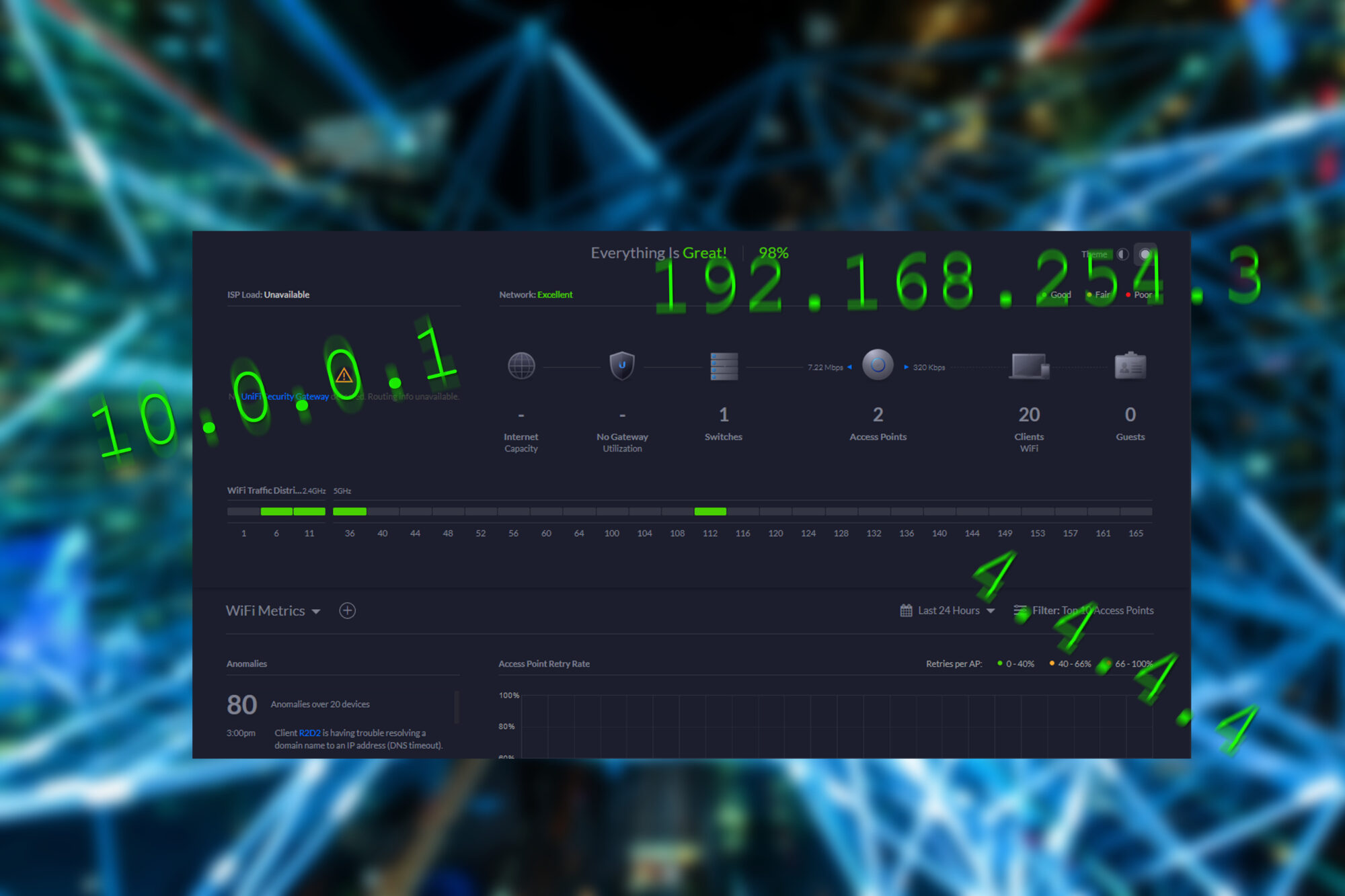Click the 0 Guests count
1345x896 pixels.
click(1130, 414)
